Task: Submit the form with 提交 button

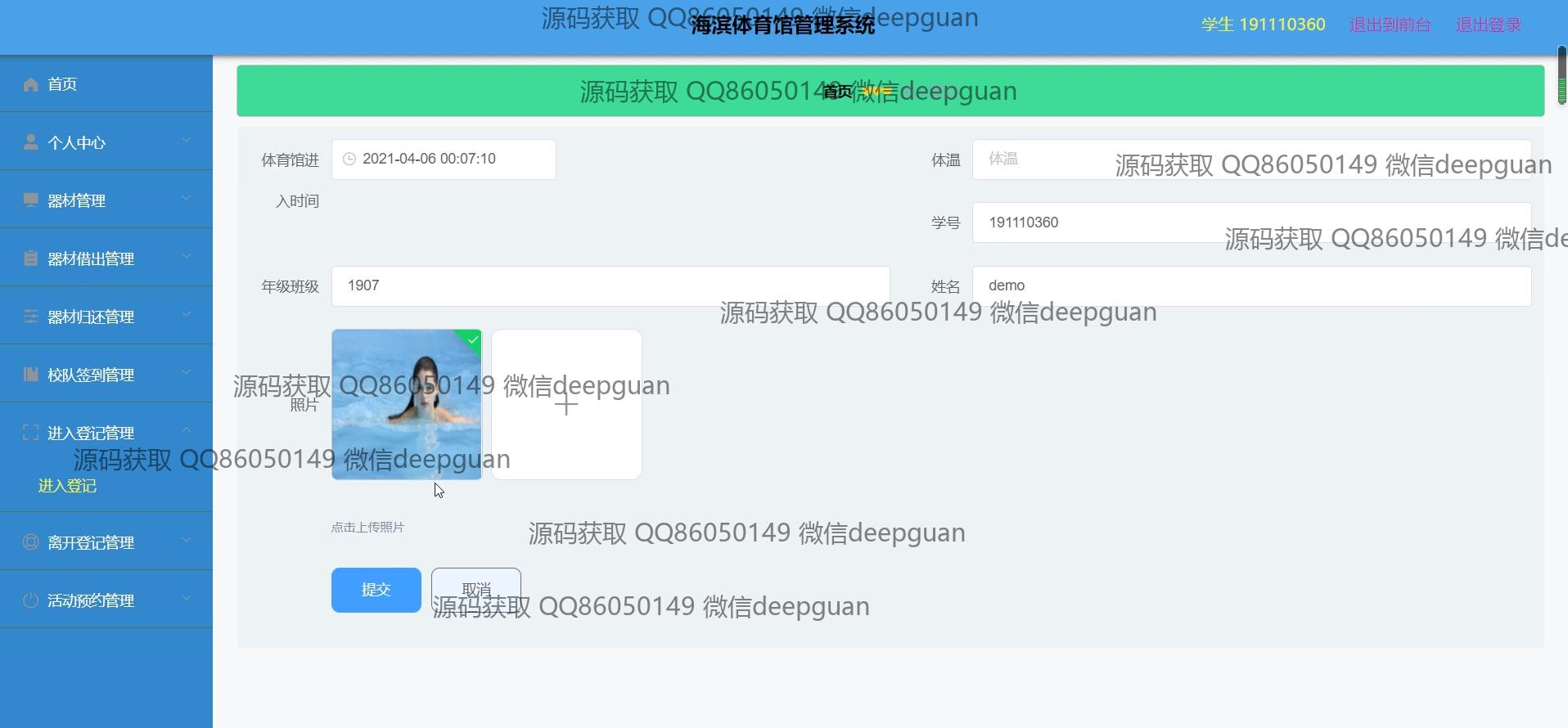Action: click(x=376, y=590)
